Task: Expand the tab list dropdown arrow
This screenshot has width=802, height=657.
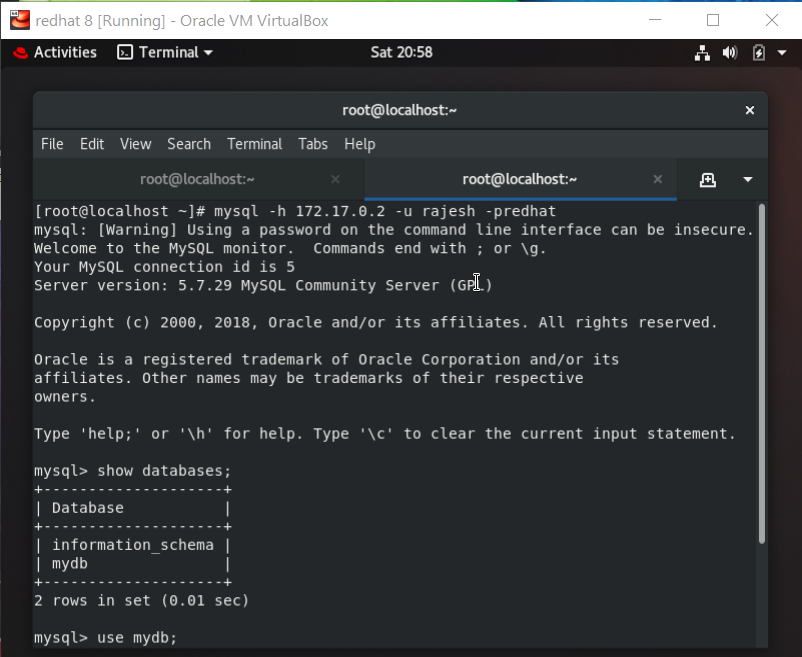Action: tap(748, 179)
